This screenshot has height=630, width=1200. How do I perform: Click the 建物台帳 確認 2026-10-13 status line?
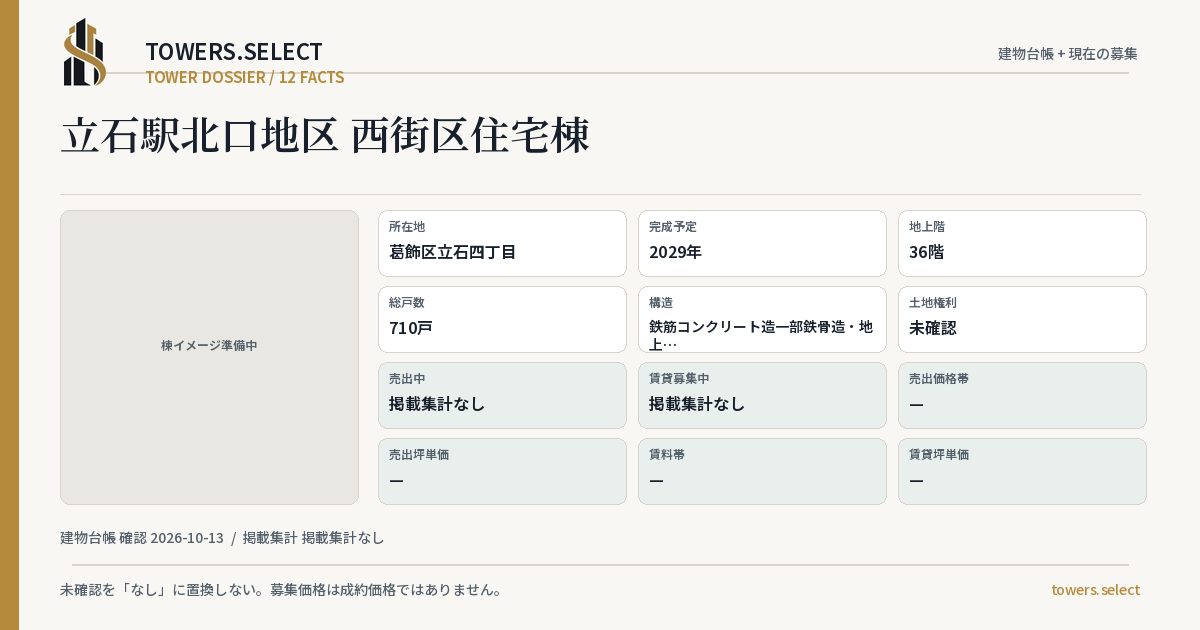coord(222,538)
